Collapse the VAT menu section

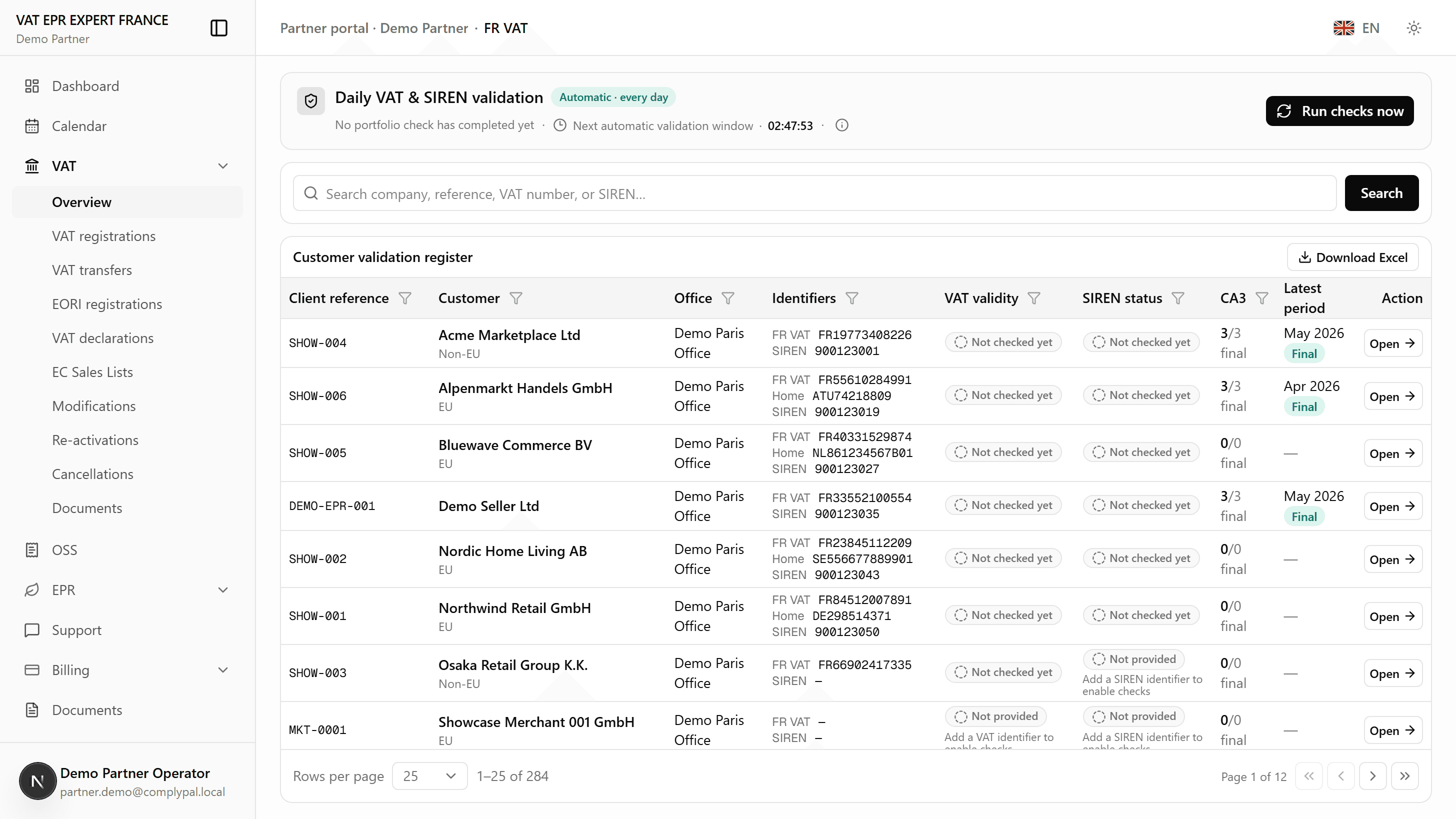click(222, 166)
